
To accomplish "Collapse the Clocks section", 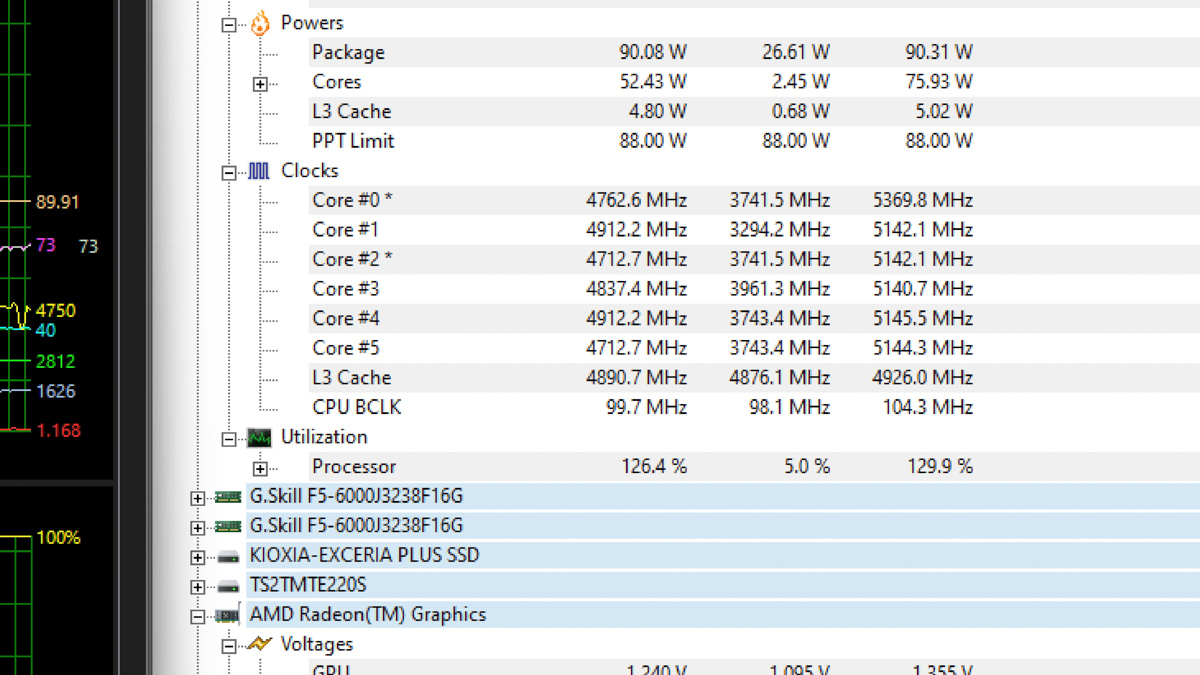I will [x=229, y=173].
